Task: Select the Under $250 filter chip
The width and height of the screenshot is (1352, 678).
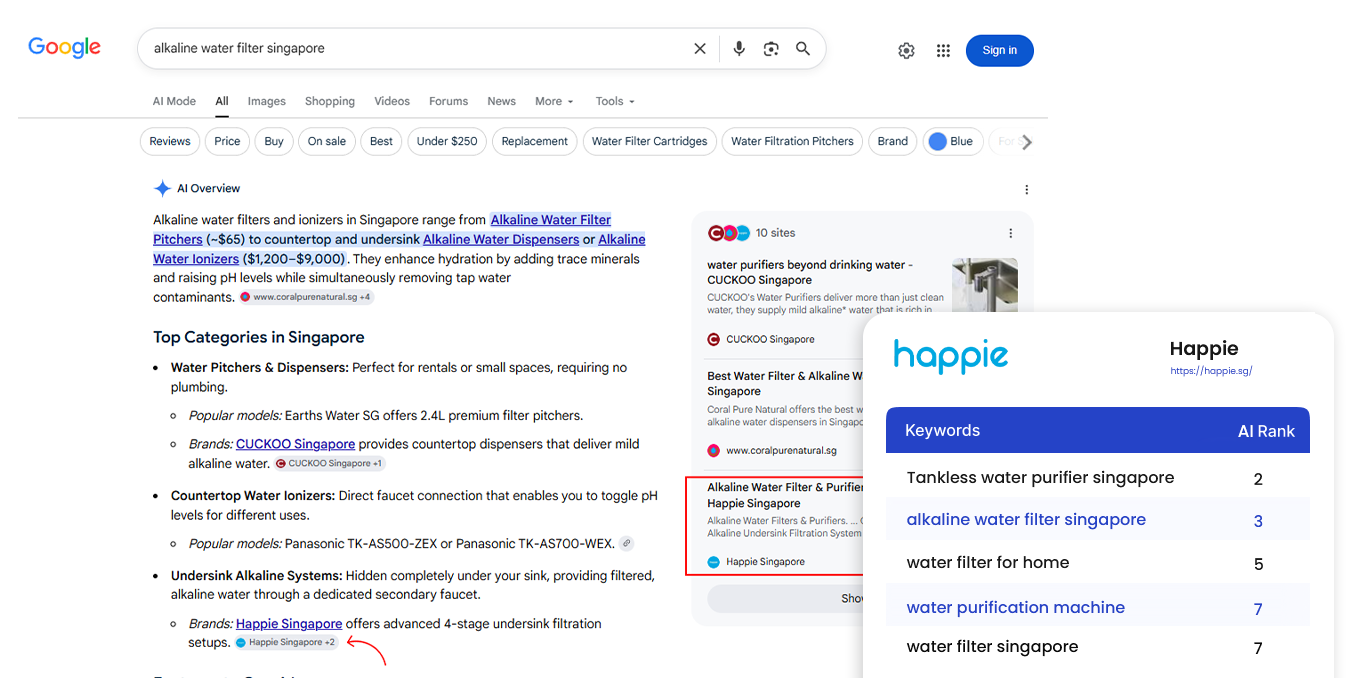Action: (447, 141)
